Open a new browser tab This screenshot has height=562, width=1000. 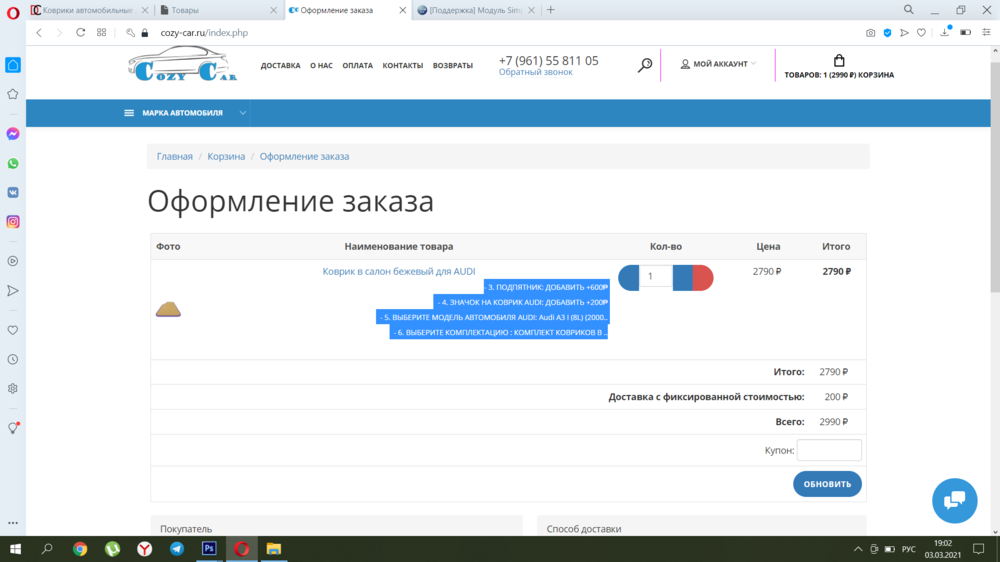(x=551, y=10)
